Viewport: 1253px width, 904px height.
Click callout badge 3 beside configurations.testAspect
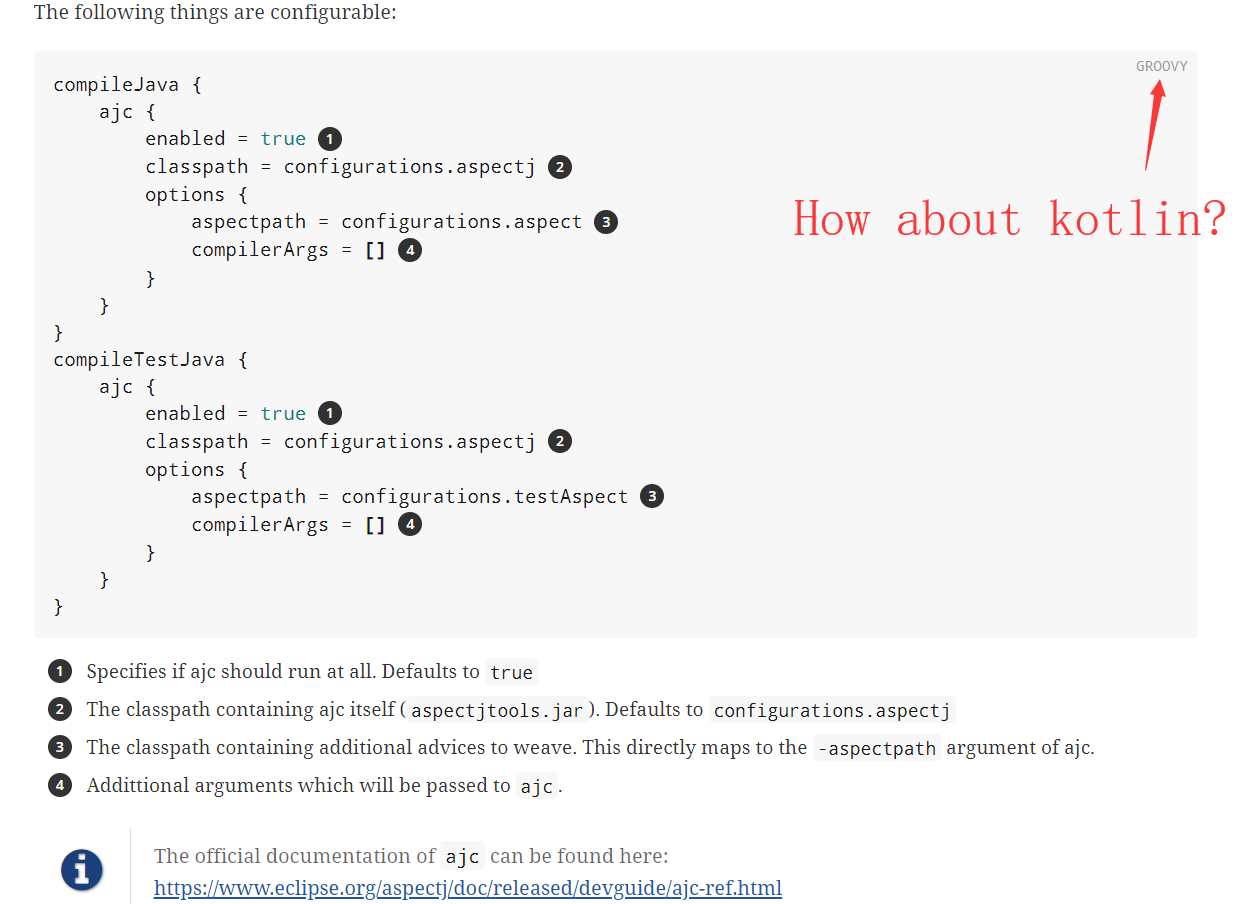click(x=652, y=495)
